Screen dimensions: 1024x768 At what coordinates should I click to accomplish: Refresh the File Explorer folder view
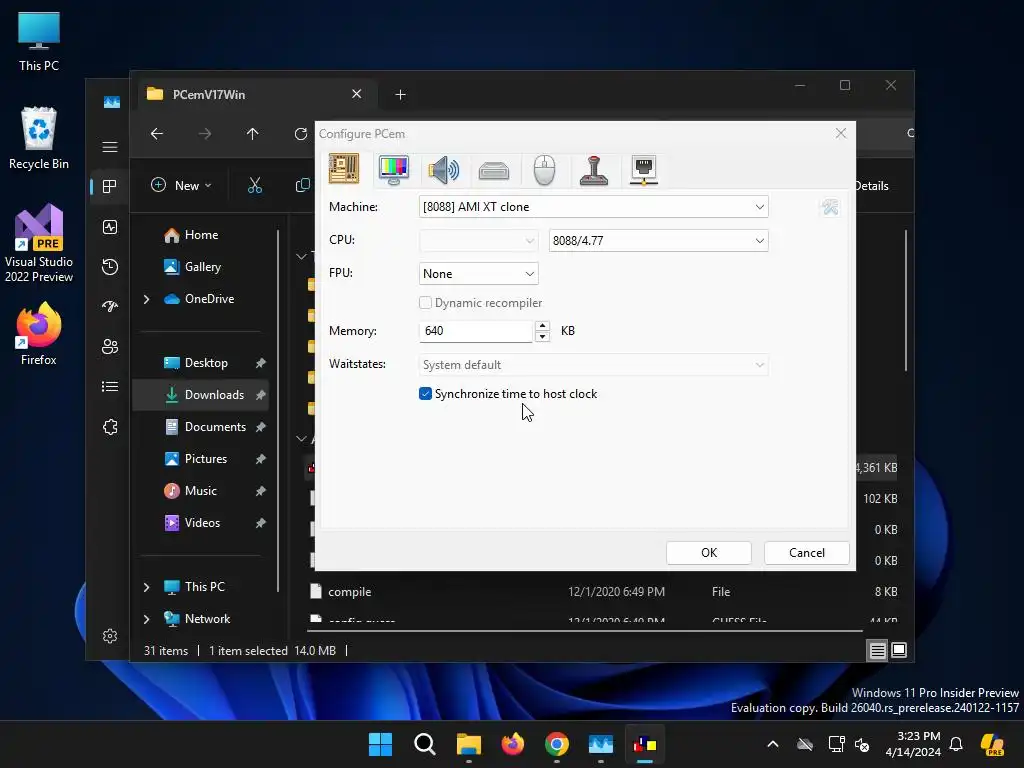(x=300, y=134)
